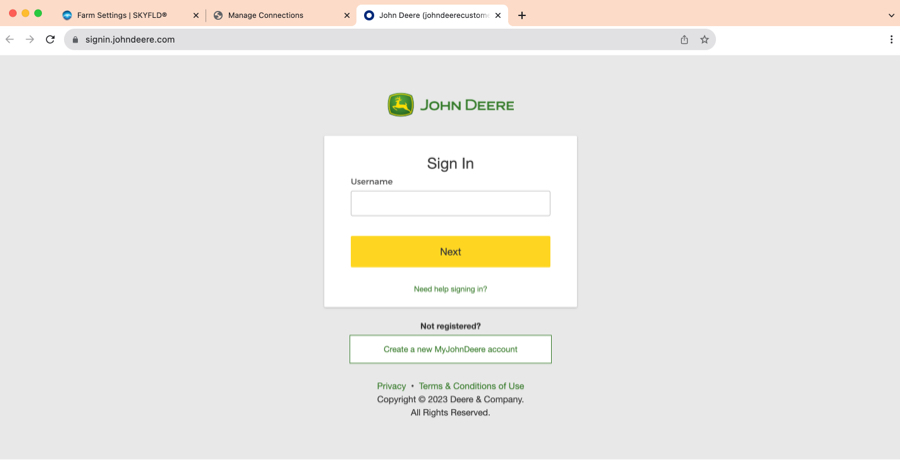
Task: Click the All Rights Reserved text
Action: tap(450, 412)
